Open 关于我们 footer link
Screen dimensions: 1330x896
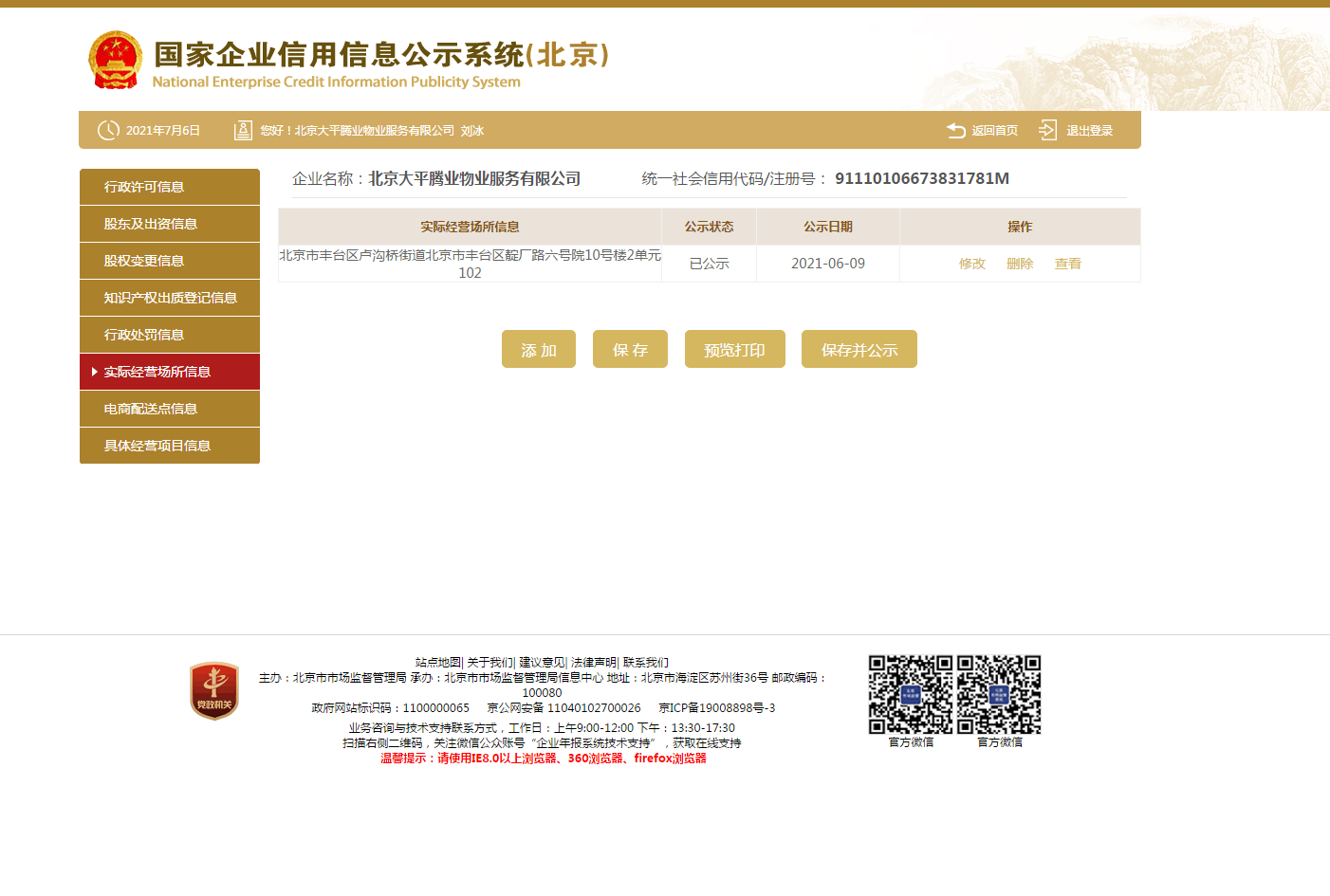point(490,663)
